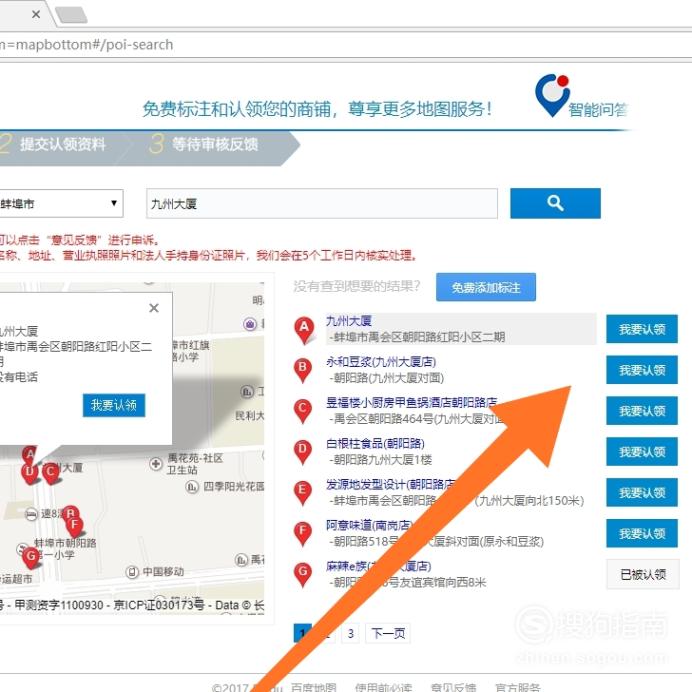Image resolution: width=692 pixels, height=692 pixels.
Task: Click the 免费添加标注 button
Action: [486, 287]
